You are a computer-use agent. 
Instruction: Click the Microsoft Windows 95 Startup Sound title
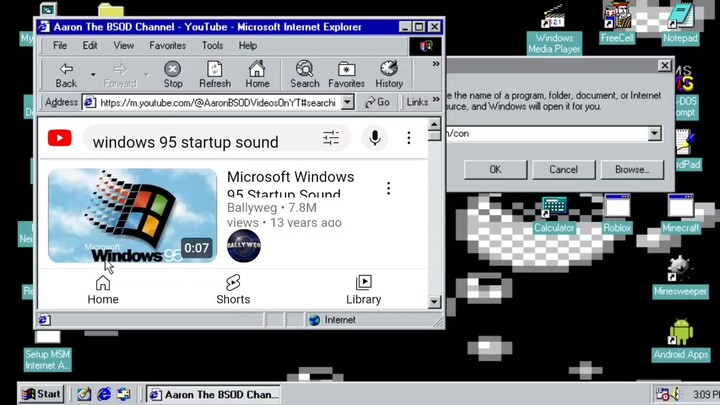click(x=291, y=185)
